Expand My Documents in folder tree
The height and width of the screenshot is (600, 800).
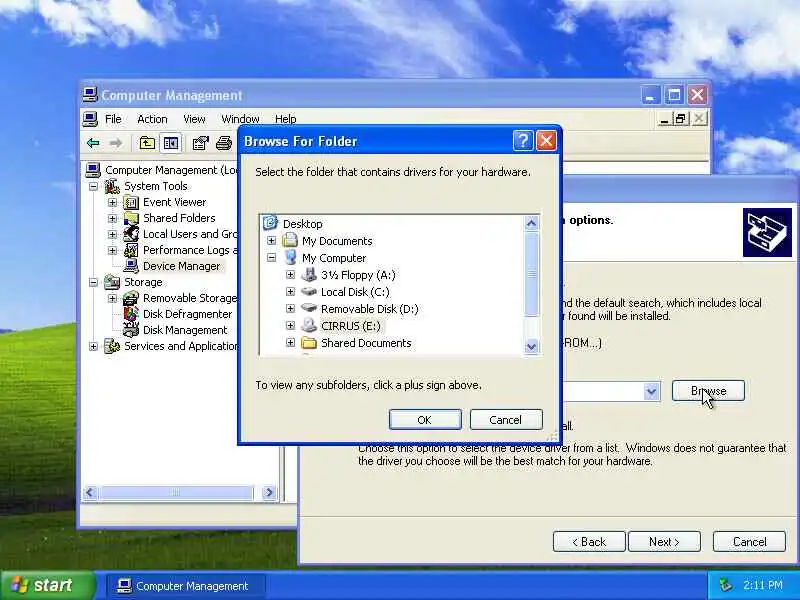pyautogui.click(x=271, y=240)
